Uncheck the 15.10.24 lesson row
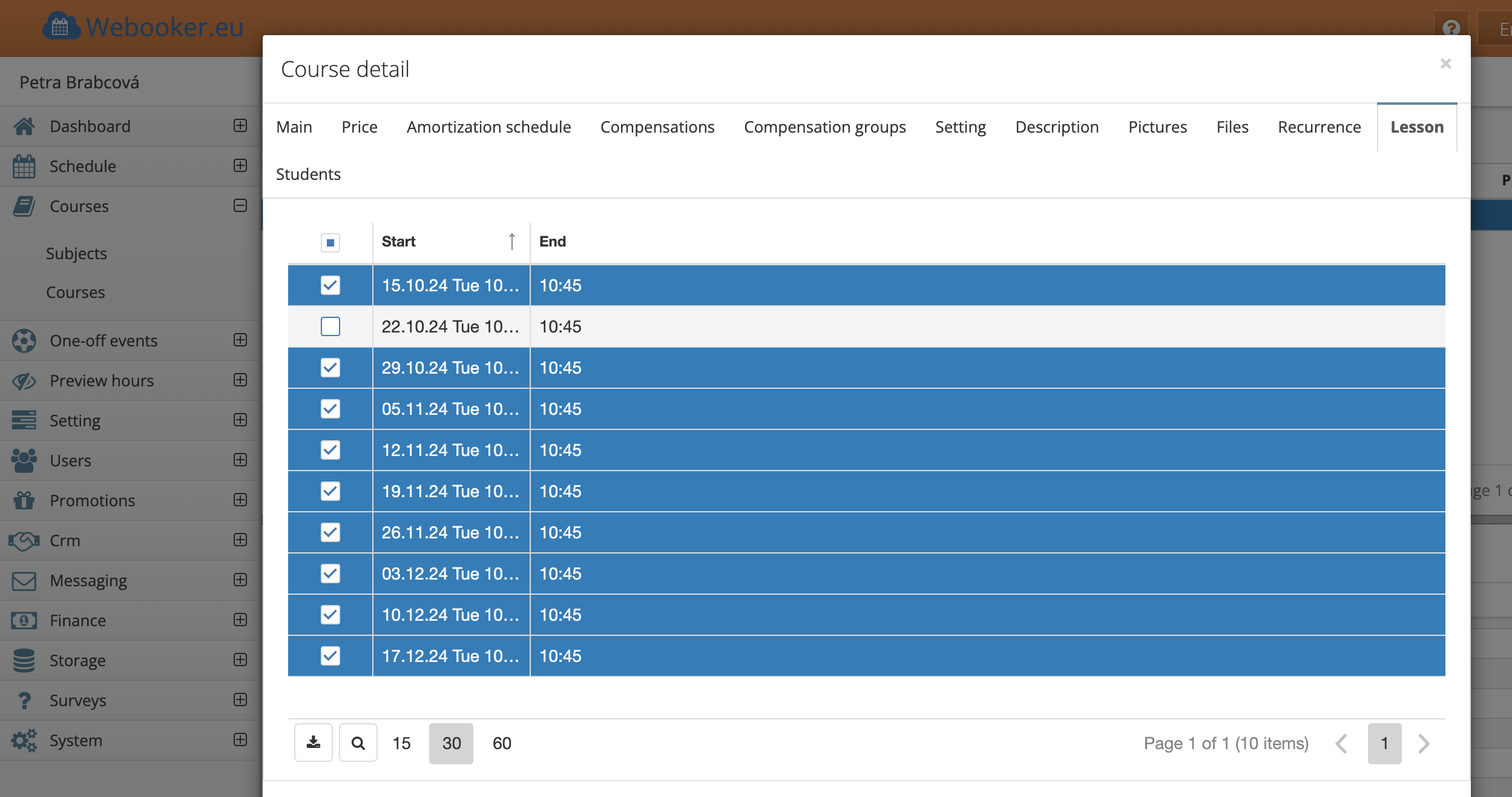Image resolution: width=1512 pixels, height=797 pixels. [330, 285]
